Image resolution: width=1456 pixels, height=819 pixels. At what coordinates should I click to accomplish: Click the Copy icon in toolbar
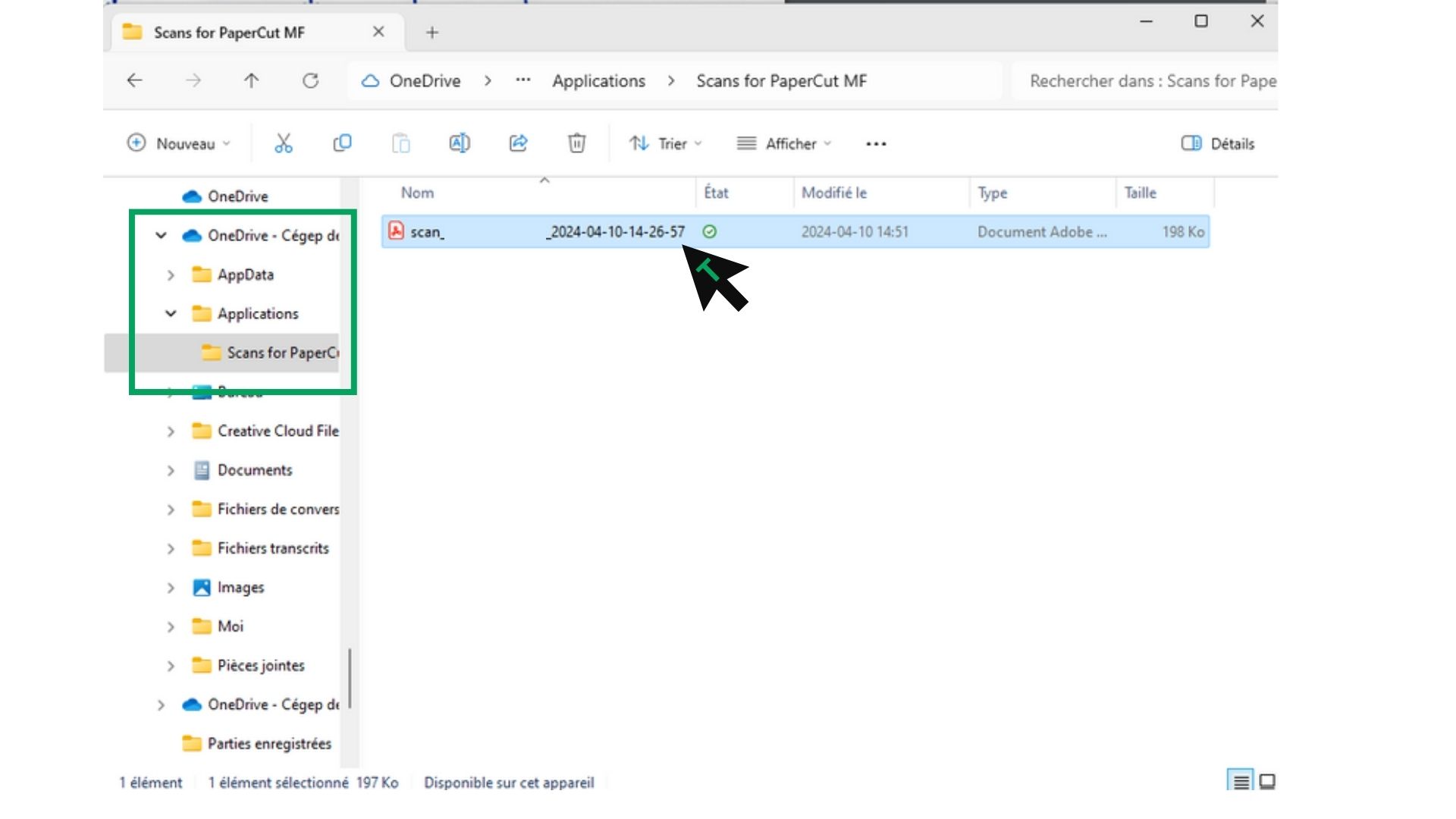pyautogui.click(x=342, y=143)
